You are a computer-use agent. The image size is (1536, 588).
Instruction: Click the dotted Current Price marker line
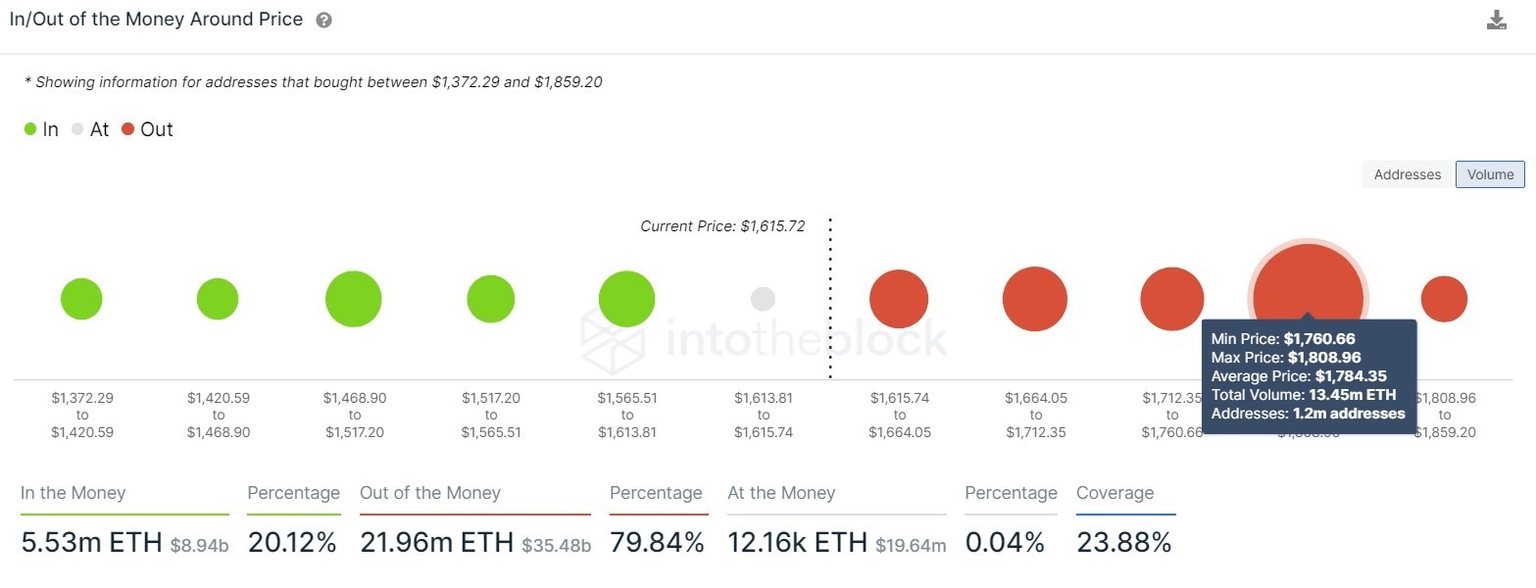[830, 300]
